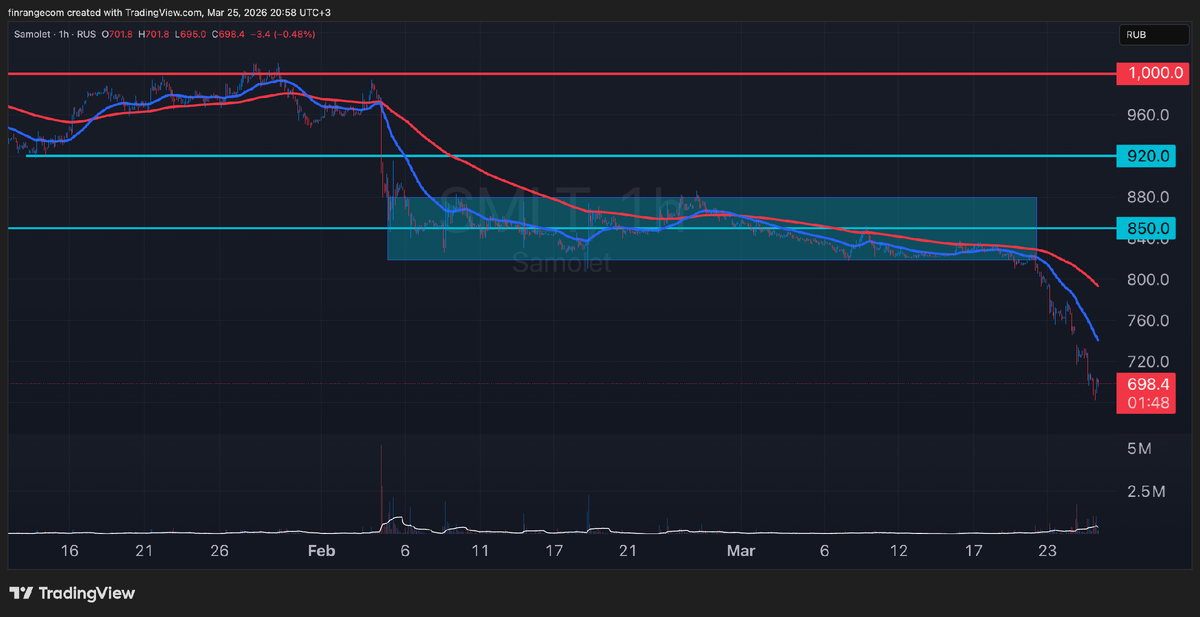Click the 800.0 price axis value
1200x617 pixels.
pyautogui.click(x=1147, y=280)
